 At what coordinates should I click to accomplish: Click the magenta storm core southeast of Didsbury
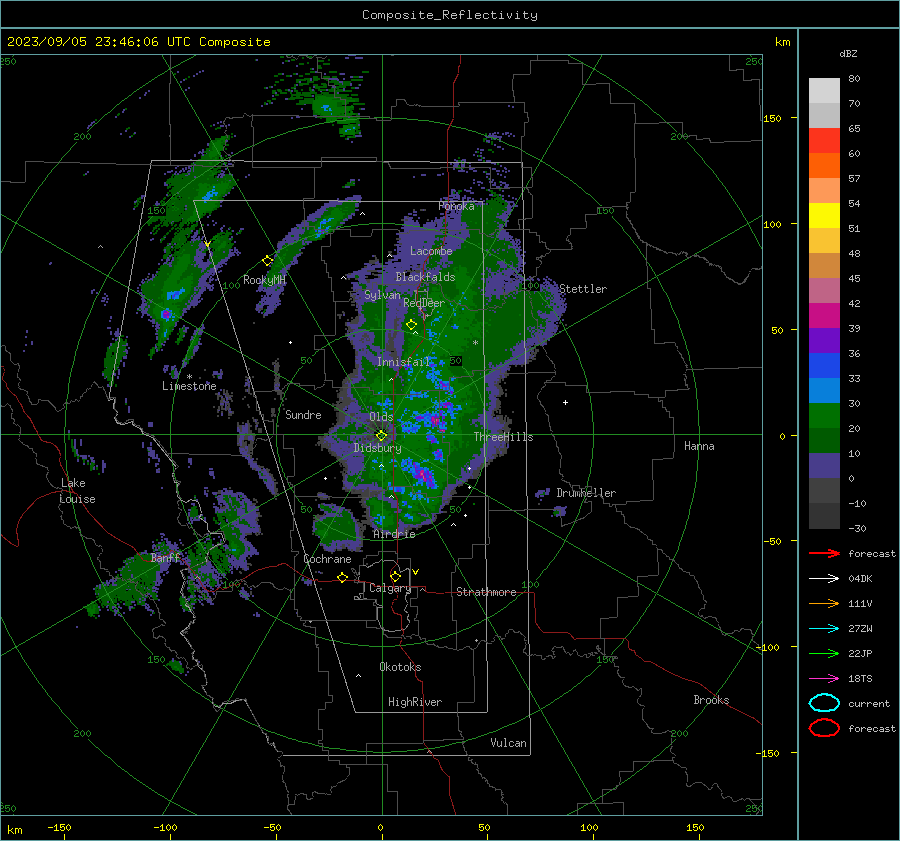point(424,474)
